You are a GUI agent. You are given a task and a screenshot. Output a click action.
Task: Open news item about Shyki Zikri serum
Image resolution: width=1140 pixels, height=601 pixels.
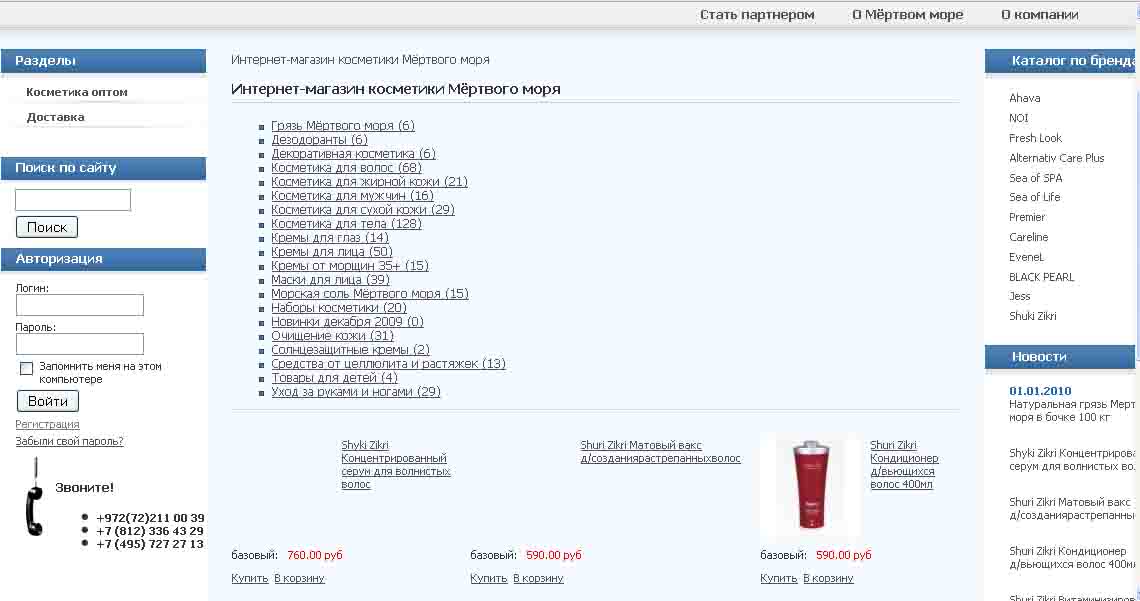click(1072, 459)
